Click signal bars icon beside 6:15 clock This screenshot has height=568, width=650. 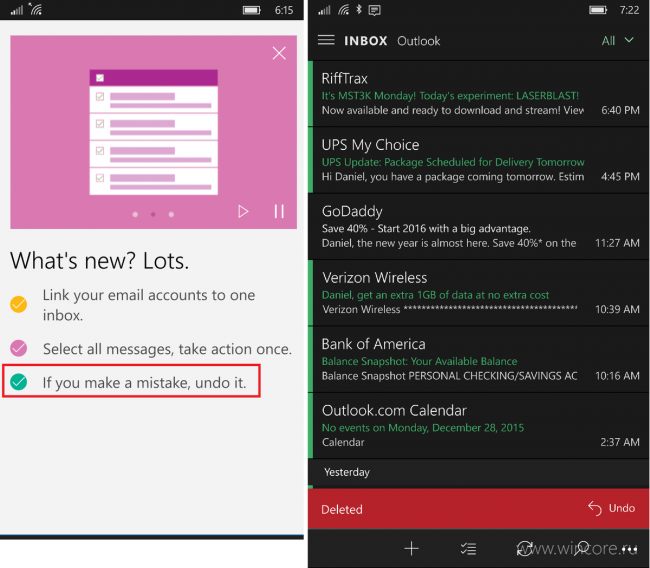click(17, 10)
